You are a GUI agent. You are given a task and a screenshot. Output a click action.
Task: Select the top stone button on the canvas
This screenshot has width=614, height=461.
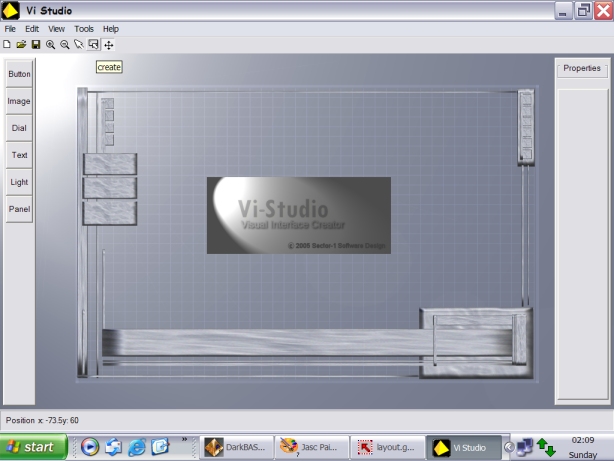(110, 164)
